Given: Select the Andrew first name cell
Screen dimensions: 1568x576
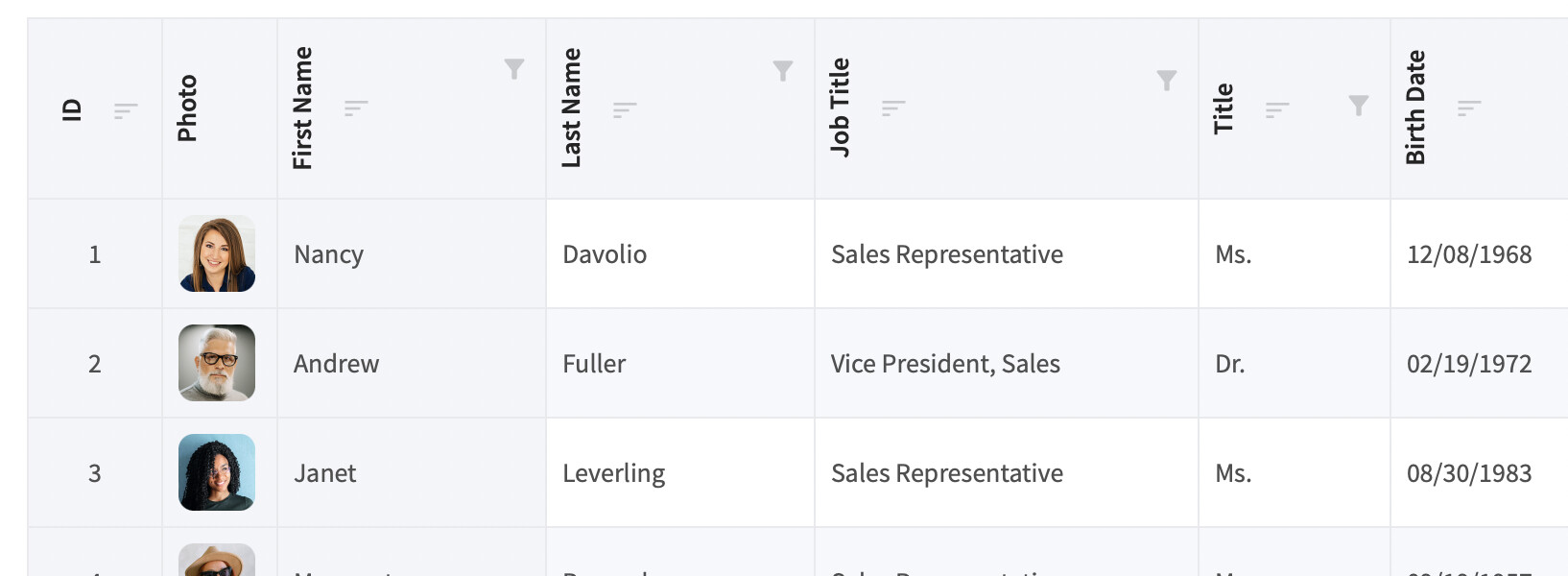Looking at the screenshot, I should (412, 364).
